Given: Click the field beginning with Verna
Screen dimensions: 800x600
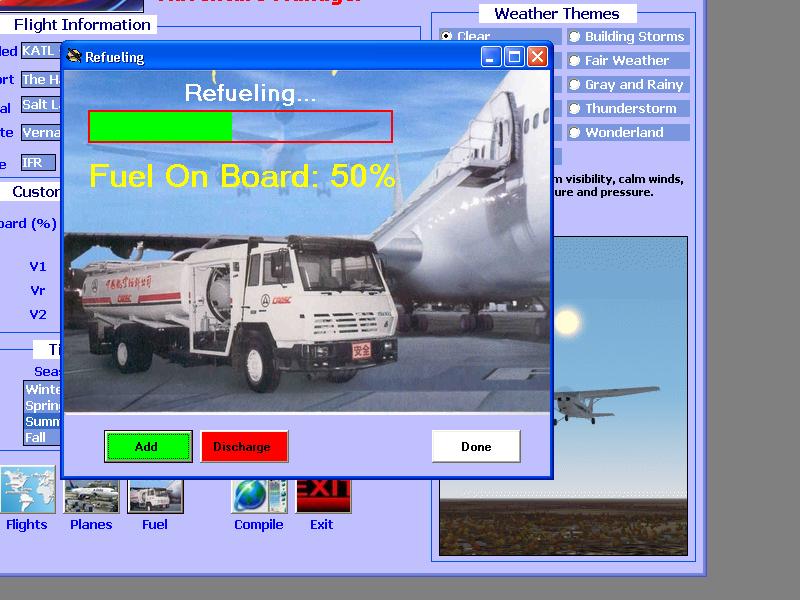Looking at the screenshot, I should [41, 133].
